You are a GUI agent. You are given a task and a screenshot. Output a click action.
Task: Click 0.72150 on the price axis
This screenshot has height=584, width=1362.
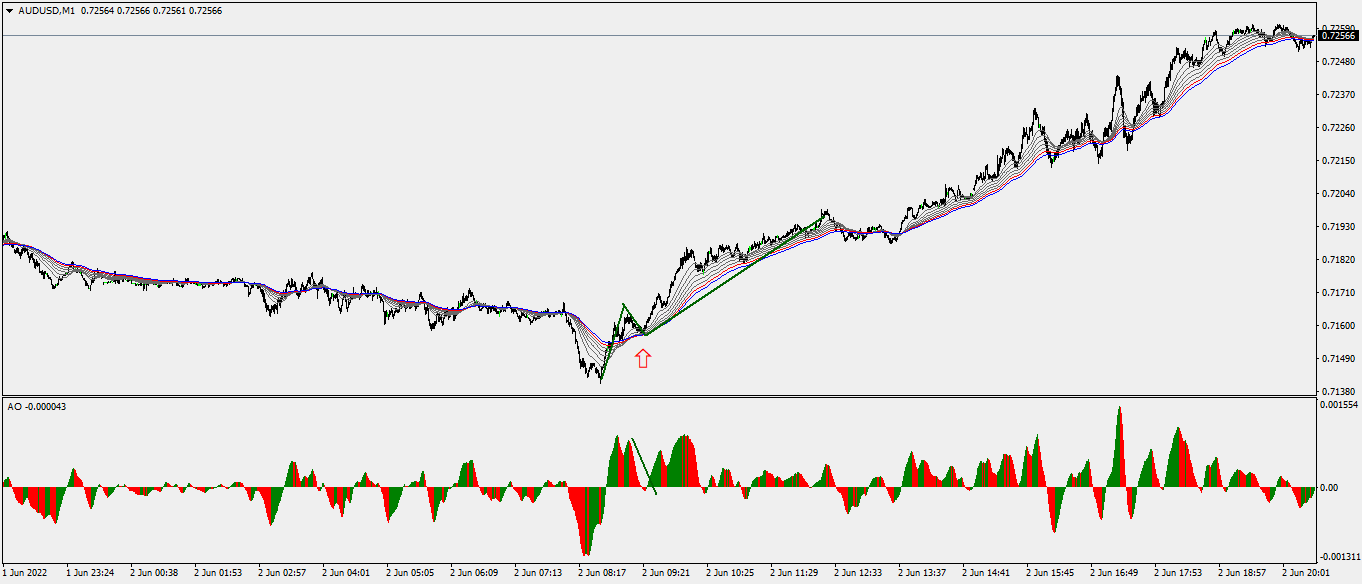tap(1338, 161)
